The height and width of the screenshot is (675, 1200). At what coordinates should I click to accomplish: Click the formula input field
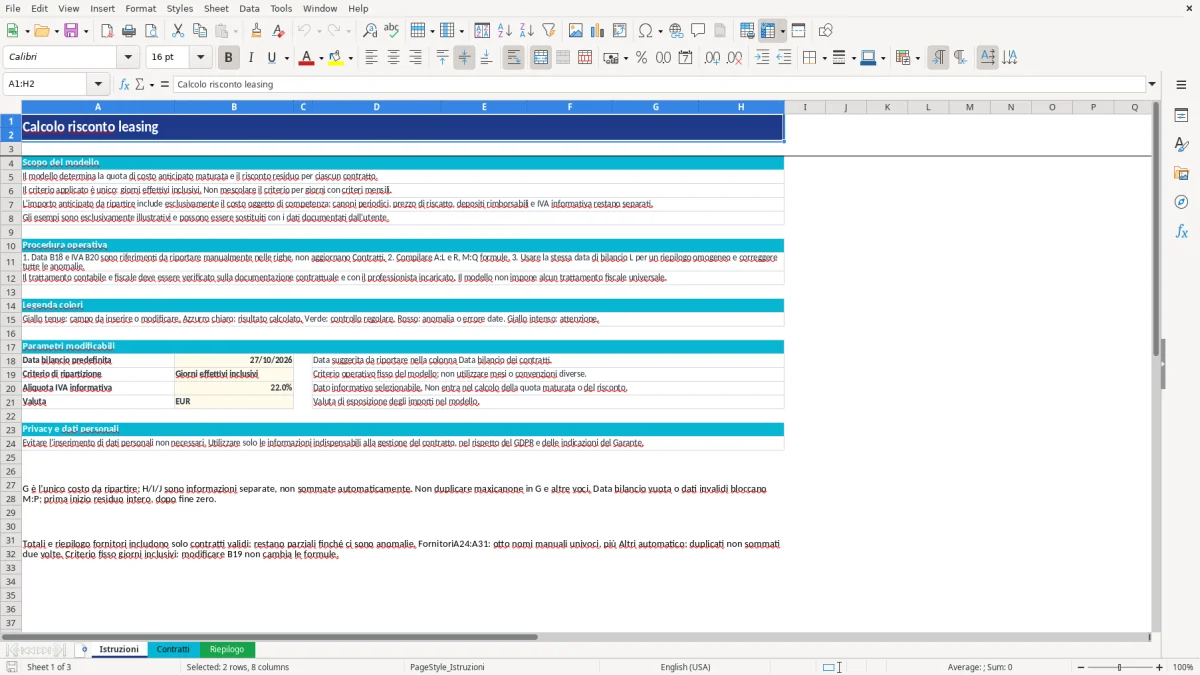[658, 84]
